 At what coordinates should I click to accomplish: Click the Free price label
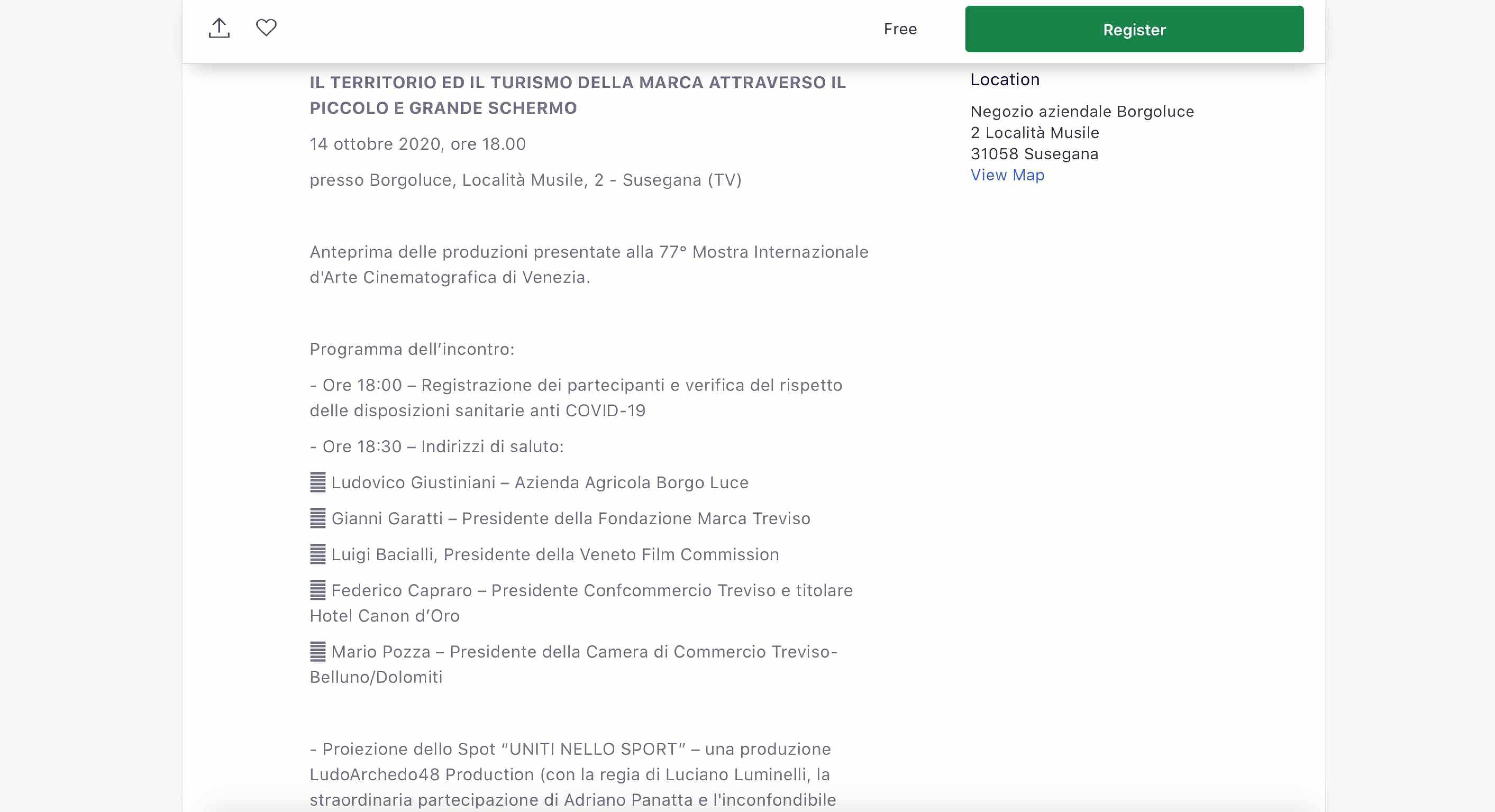coord(900,29)
